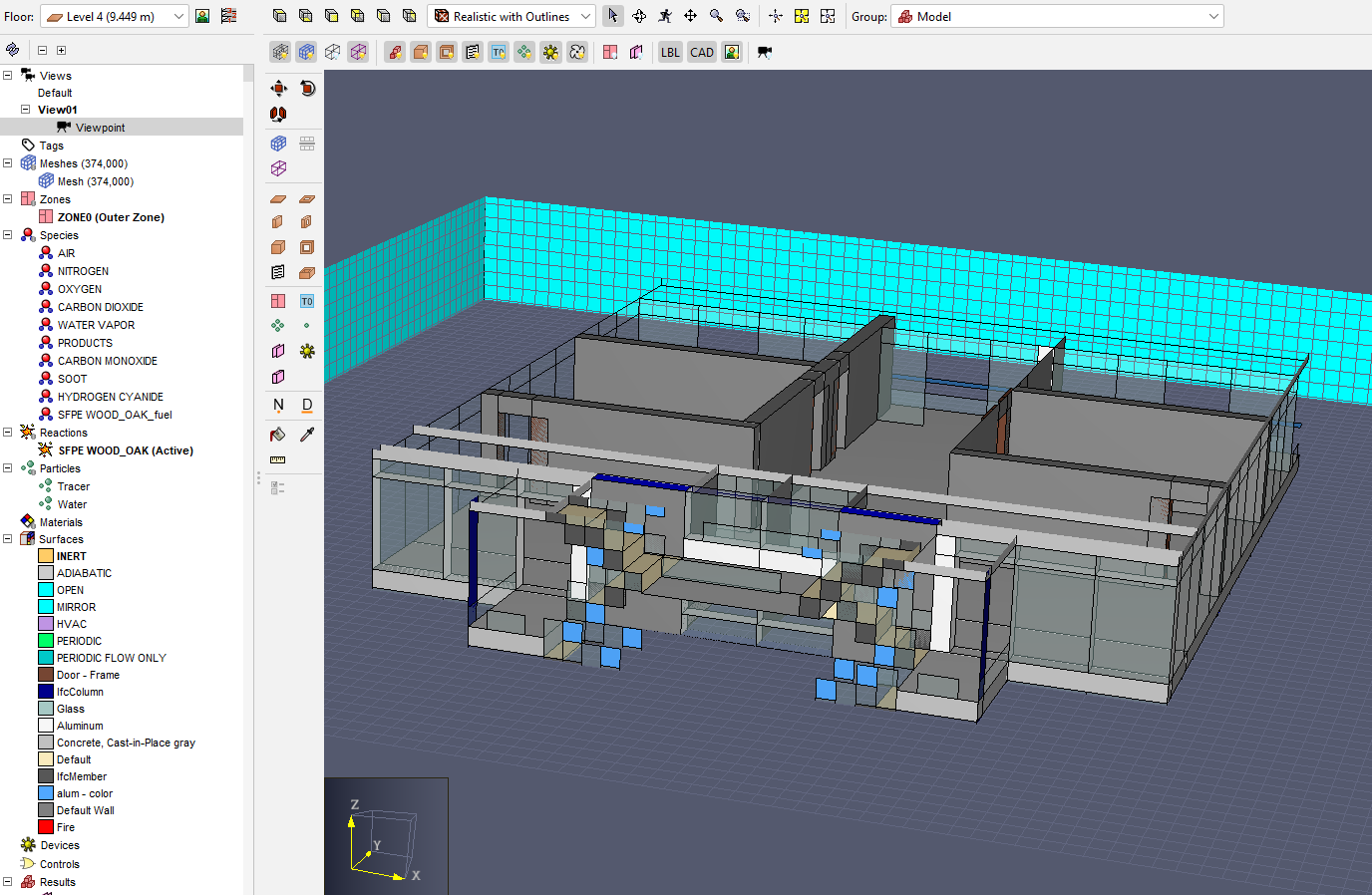Click the Orbit navigation tool

pyautogui.click(x=639, y=16)
